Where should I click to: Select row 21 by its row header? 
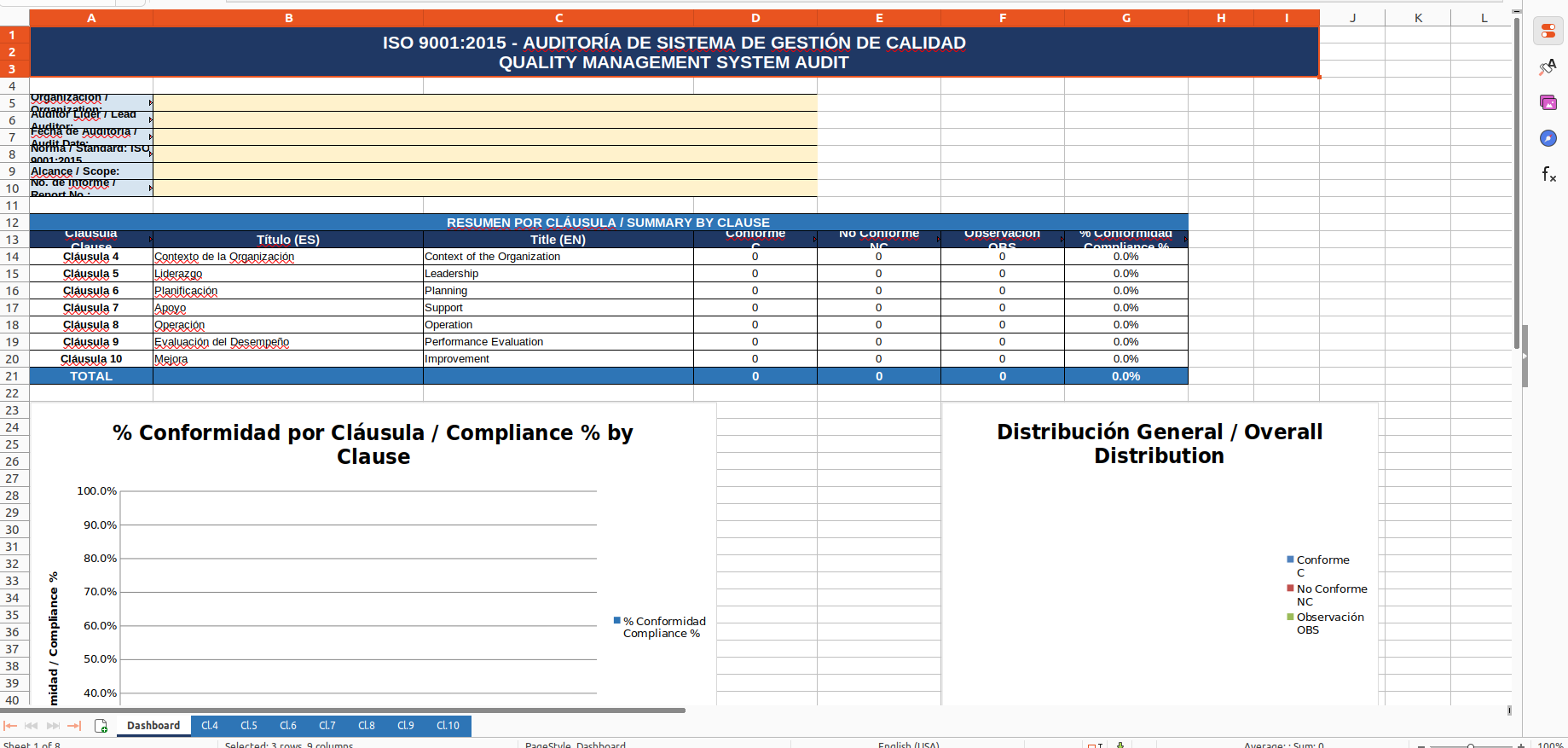click(x=13, y=376)
